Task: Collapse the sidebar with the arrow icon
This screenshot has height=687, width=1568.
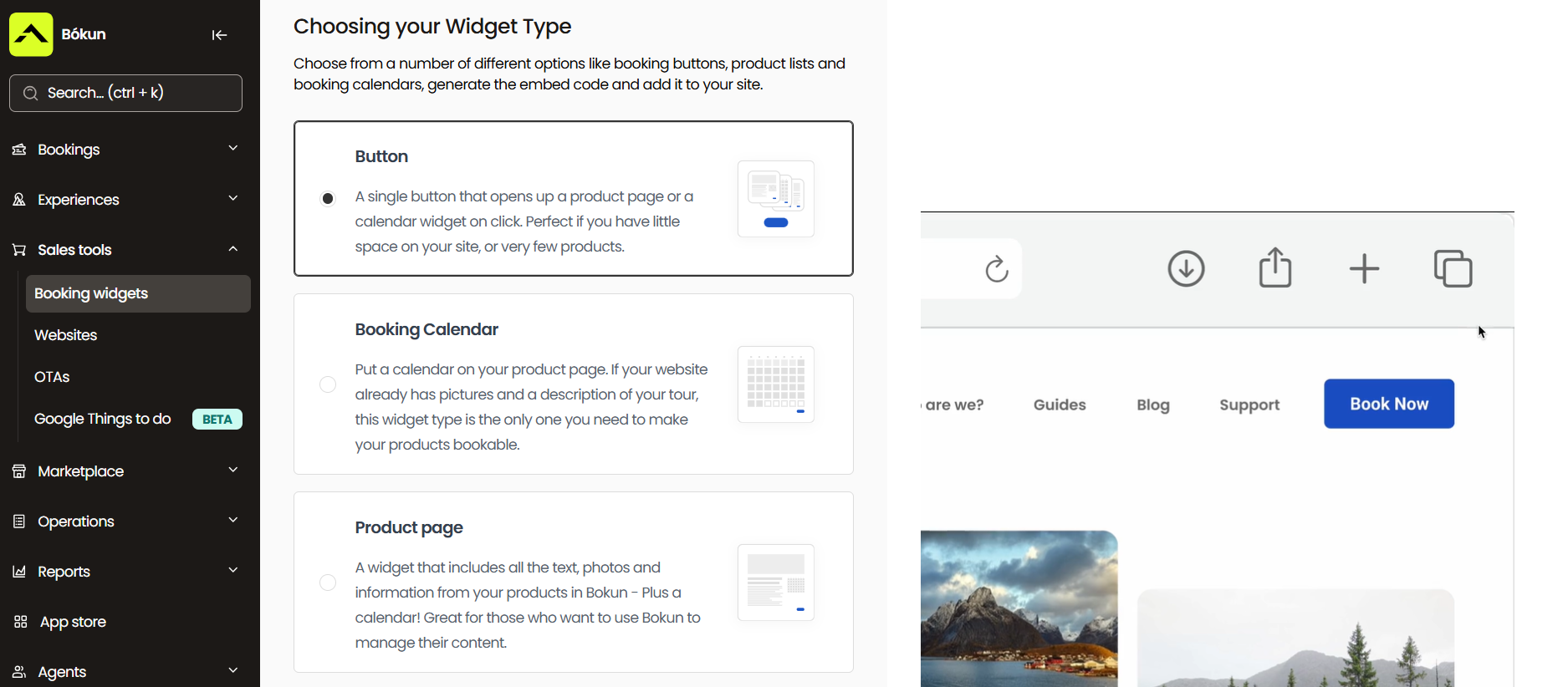Action: click(x=219, y=35)
